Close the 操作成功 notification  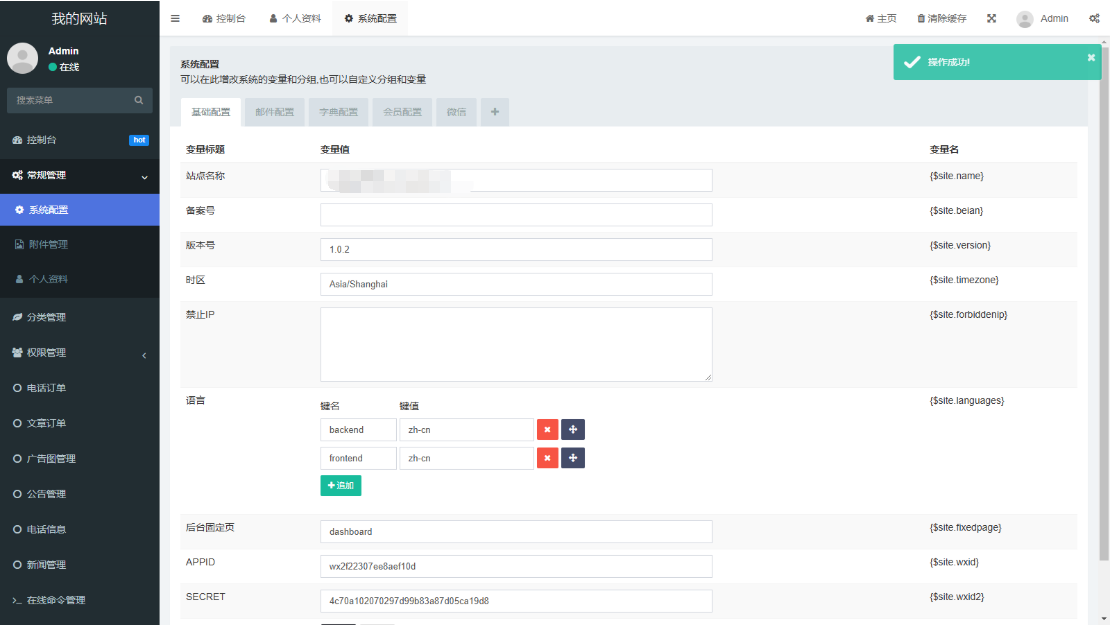pos(1091,58)
